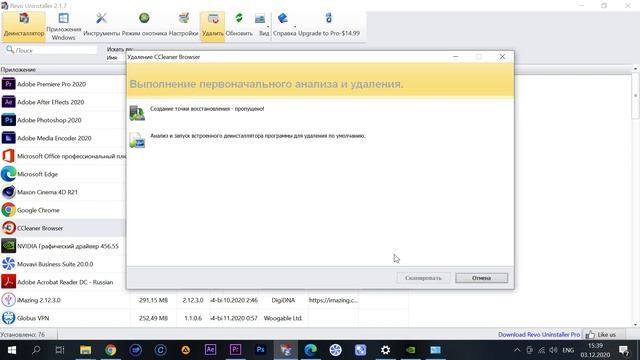The height and width of the screenshot is (360, 640).
Task: Click the Установлено: 76 status text
Action: pos(22,334)
